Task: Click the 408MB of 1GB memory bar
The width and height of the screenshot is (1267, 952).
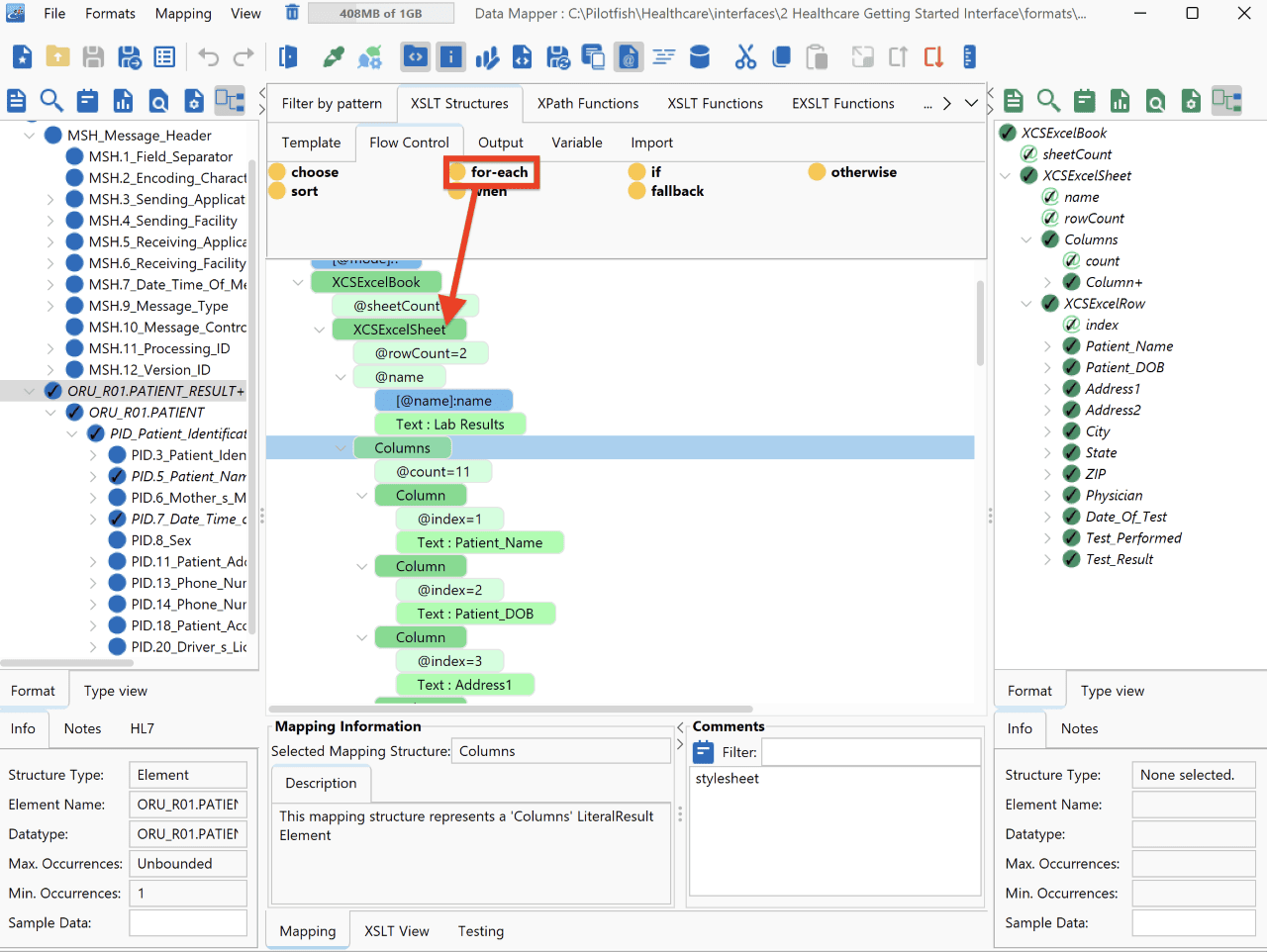Action: tap(381, 13)
